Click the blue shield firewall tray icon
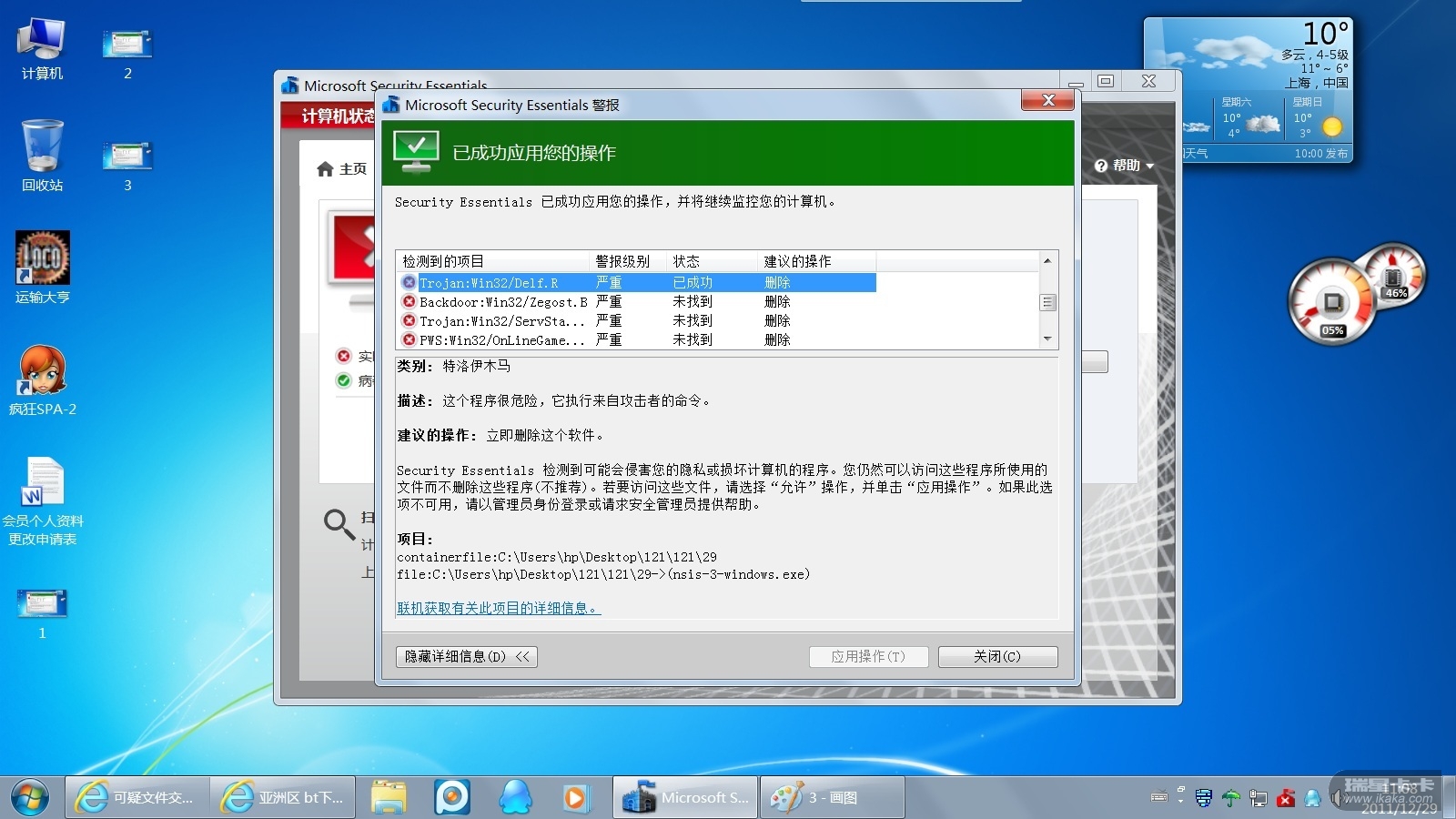Screen dimensions: 1456x819 [1203, 798]
